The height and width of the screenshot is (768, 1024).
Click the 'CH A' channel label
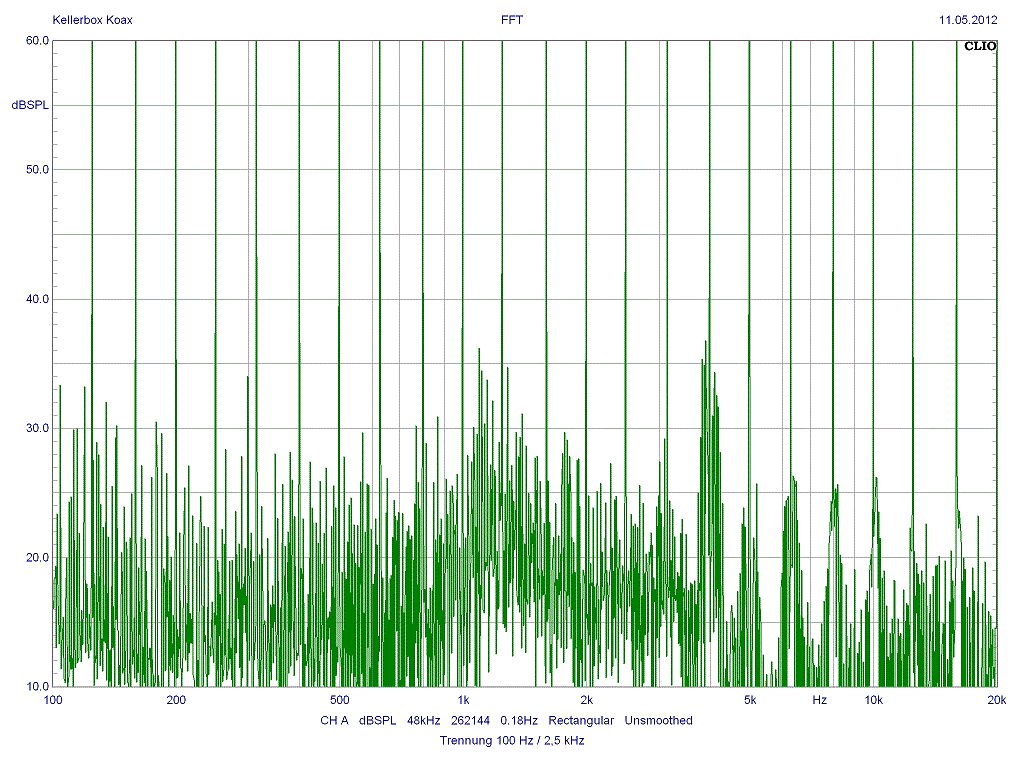tap(334, 721)
